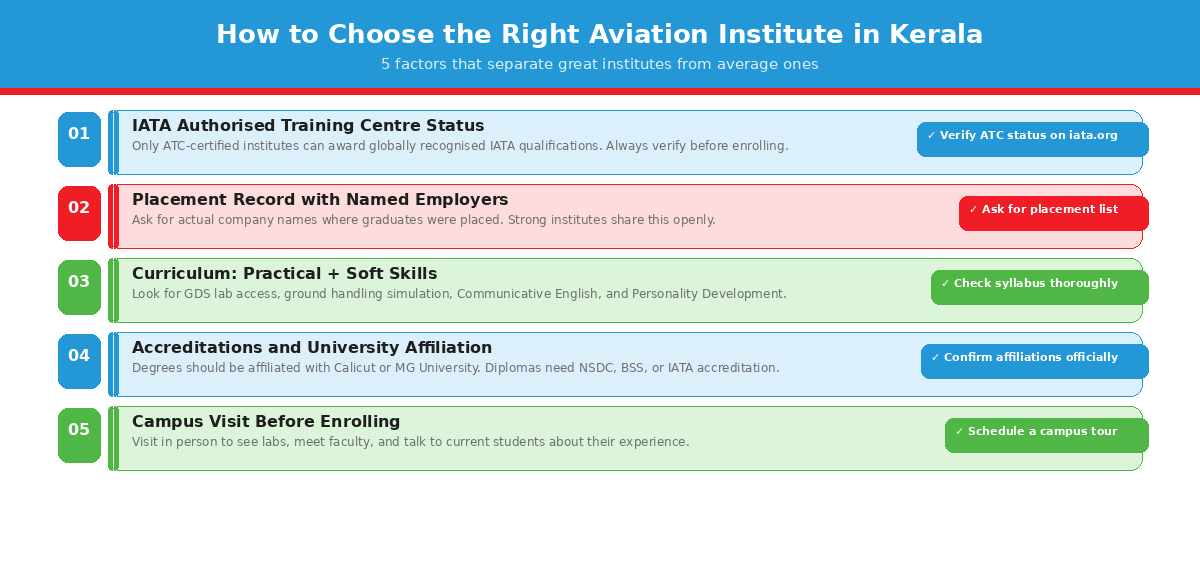Viewport: 1200px width, 570px height.
Task: Click the description mentioning ATC-certified institutes
Action: (460, 146)
